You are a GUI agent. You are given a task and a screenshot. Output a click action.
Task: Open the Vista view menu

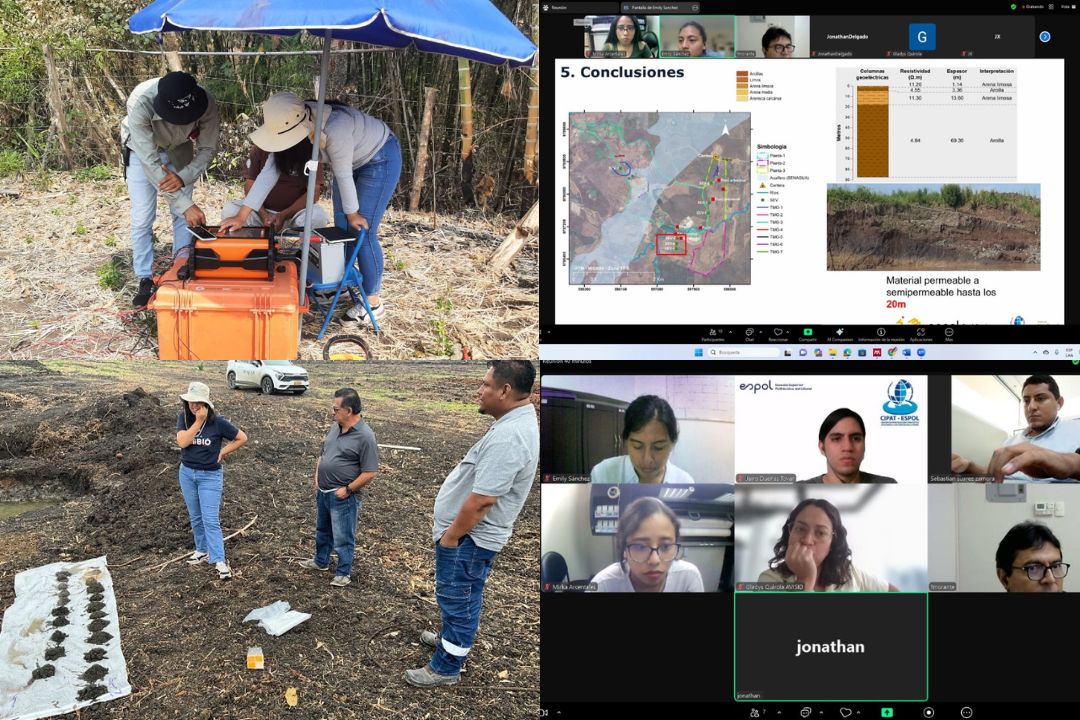(x=1066, y=6)
